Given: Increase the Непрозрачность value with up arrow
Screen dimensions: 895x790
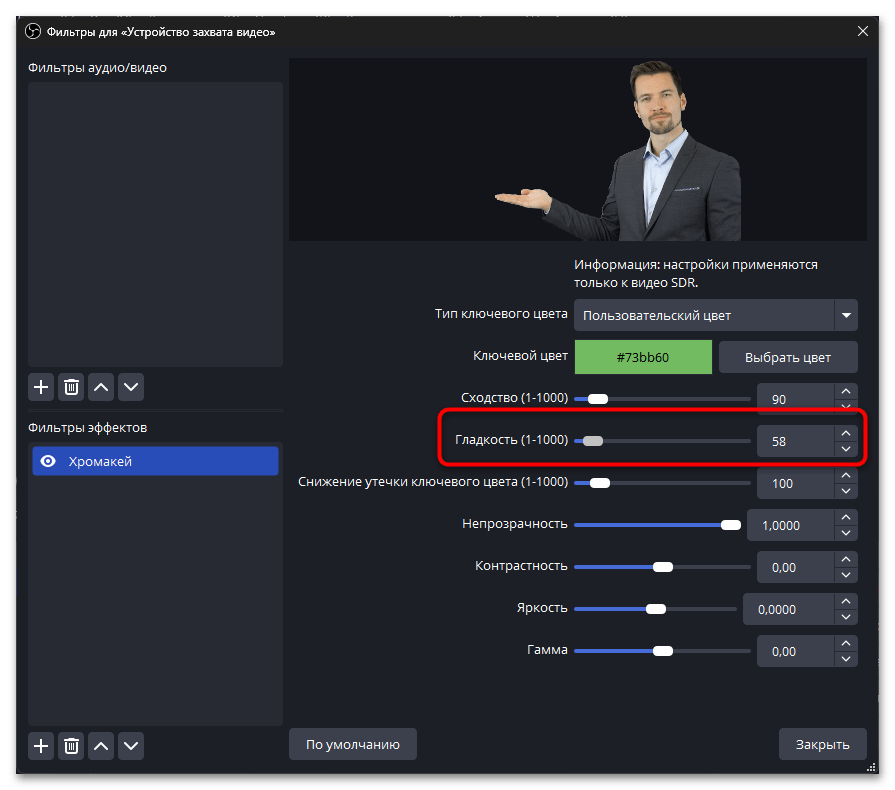Looking at the screenshot, I should pos(846,517).
